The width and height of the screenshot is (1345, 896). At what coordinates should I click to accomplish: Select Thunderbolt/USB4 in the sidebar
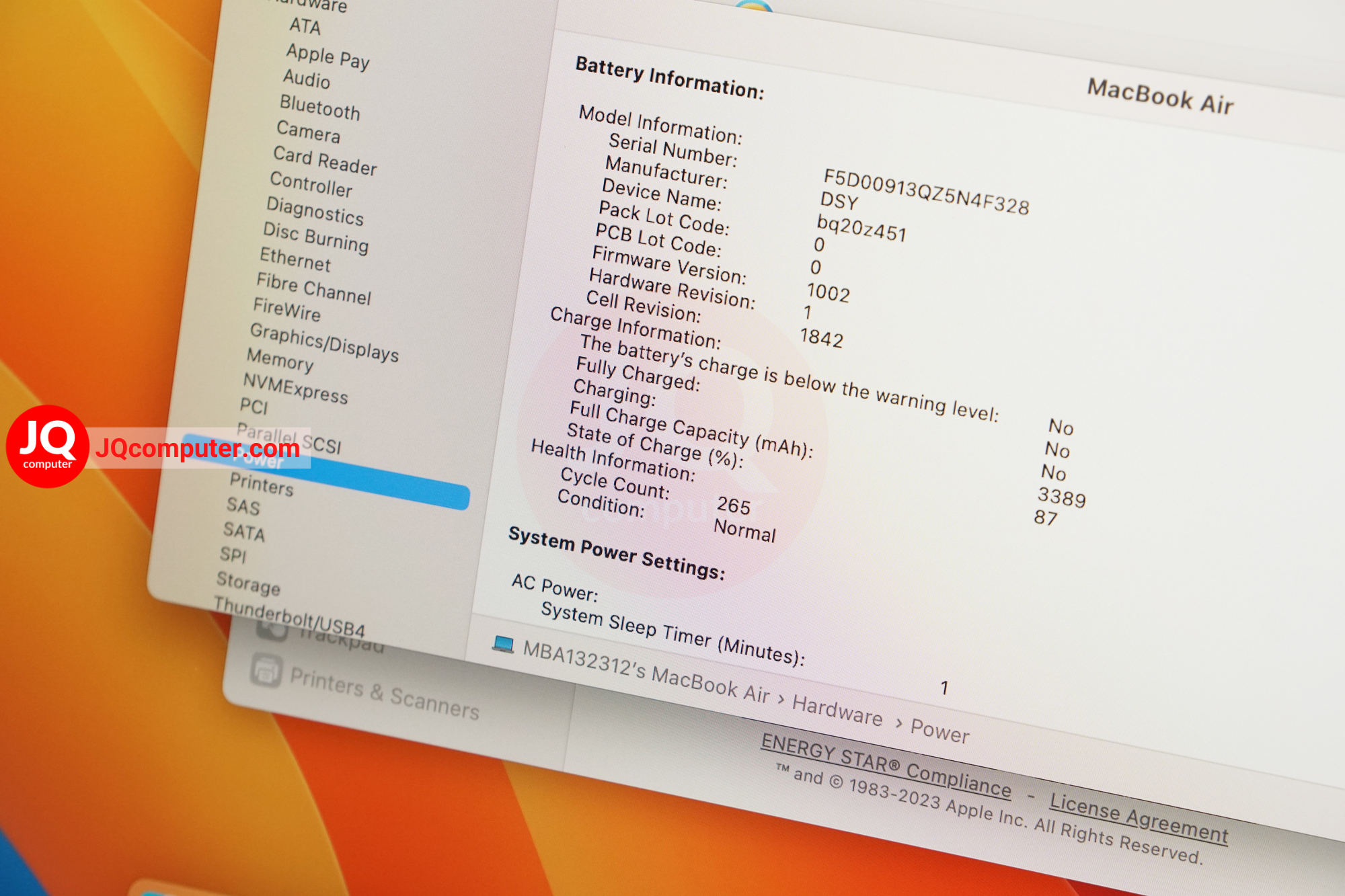tap(290, 616)
